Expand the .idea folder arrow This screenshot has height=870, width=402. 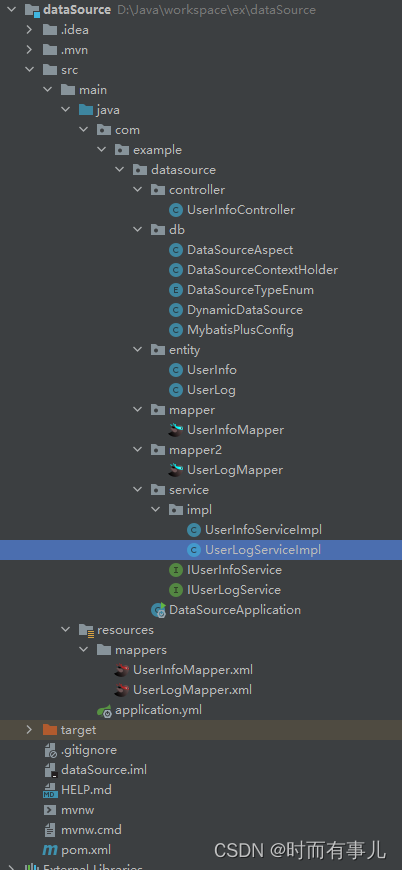pos(29,30)
